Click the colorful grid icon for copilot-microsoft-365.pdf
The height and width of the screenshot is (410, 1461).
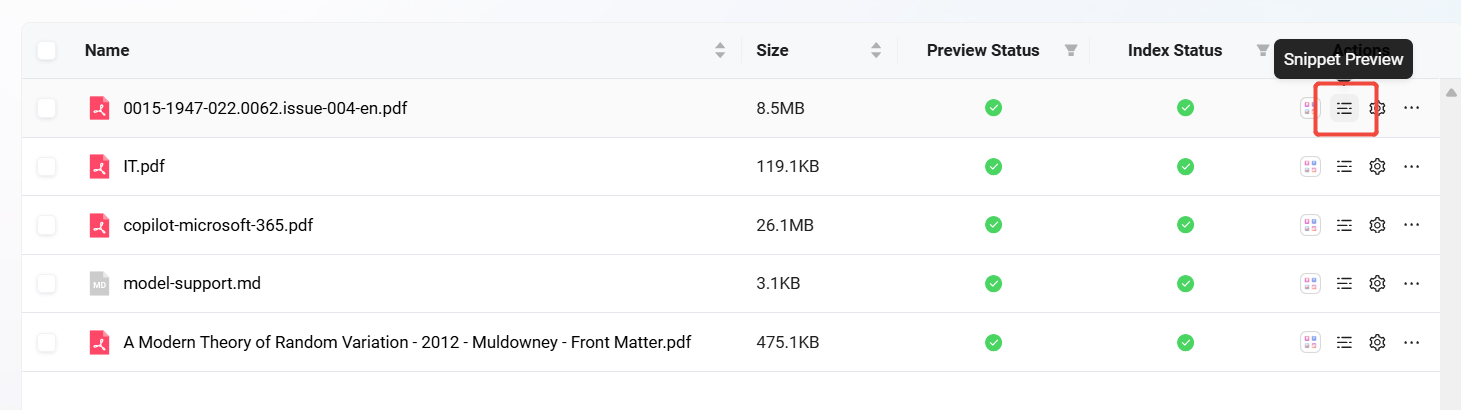[x=1310, y=225]
